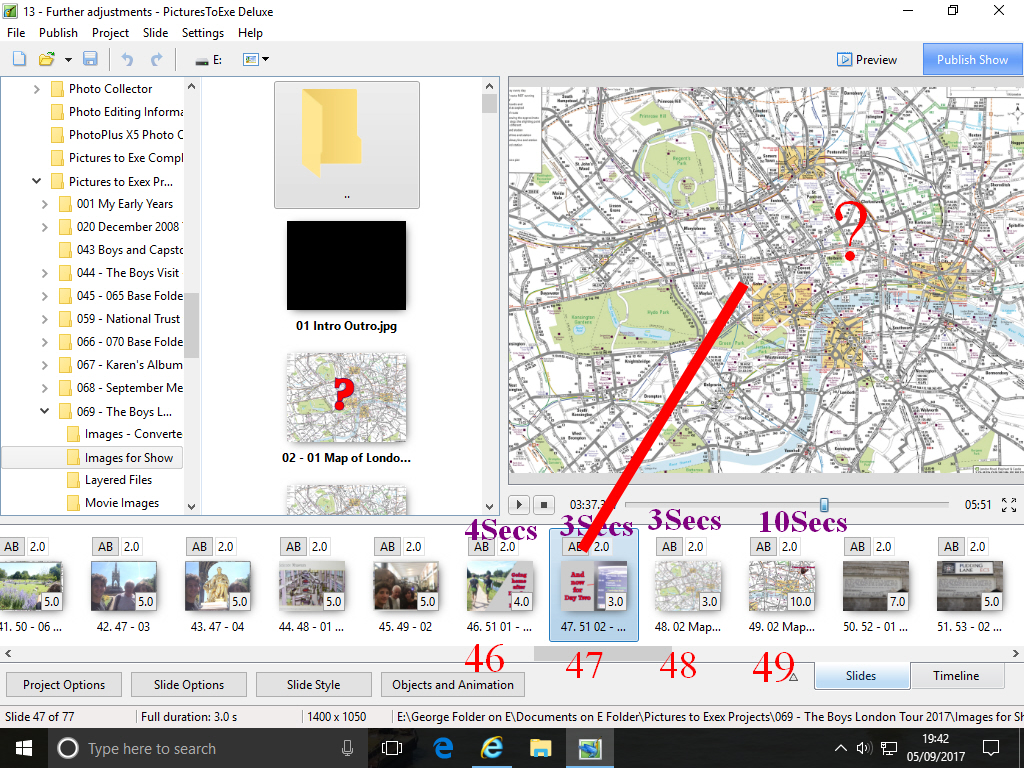
Task: Click the slide list horizontal scrollbar thumb
Action: (x=603, y=653)
